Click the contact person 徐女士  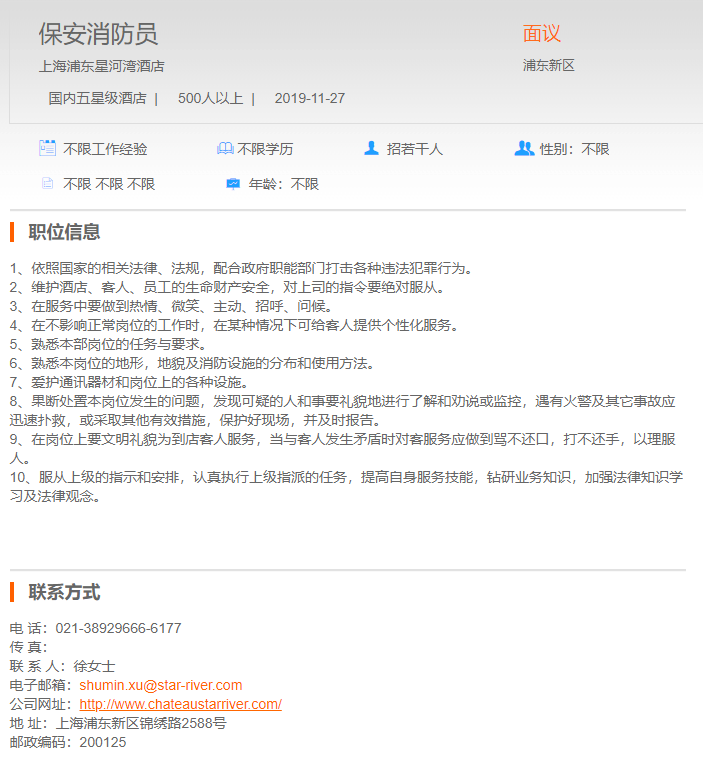pyautogui.click(x=94, y=666)
